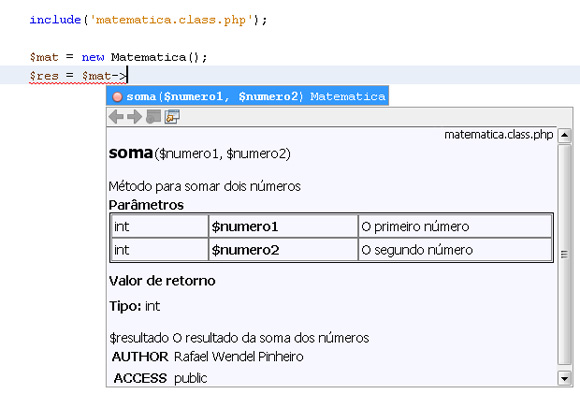Click scrollbar up arrow in documentation

click(x=564, y=135)
